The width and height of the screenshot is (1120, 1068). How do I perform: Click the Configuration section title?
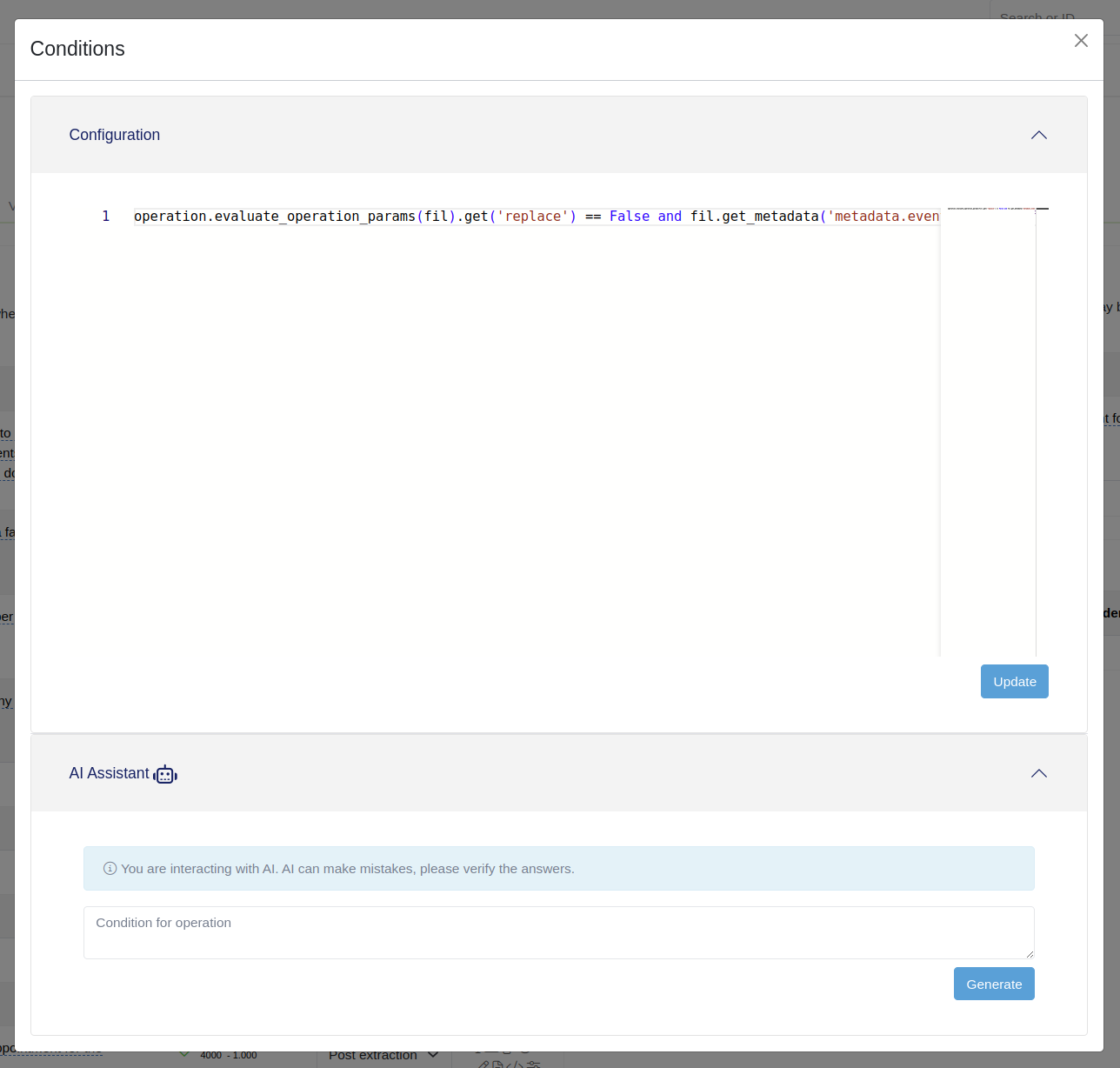click(115, 135)
